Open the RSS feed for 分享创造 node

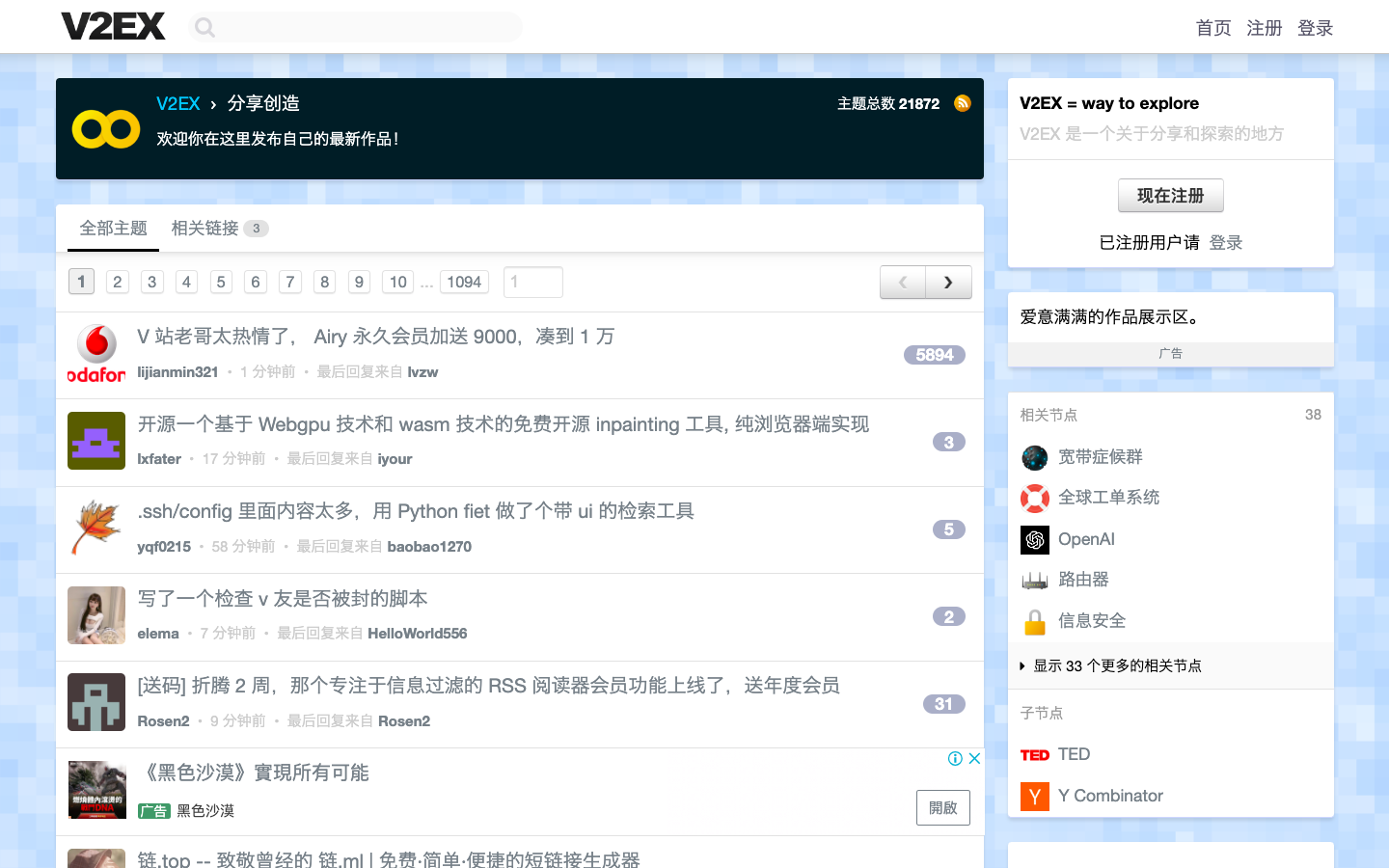coord(962,103)
